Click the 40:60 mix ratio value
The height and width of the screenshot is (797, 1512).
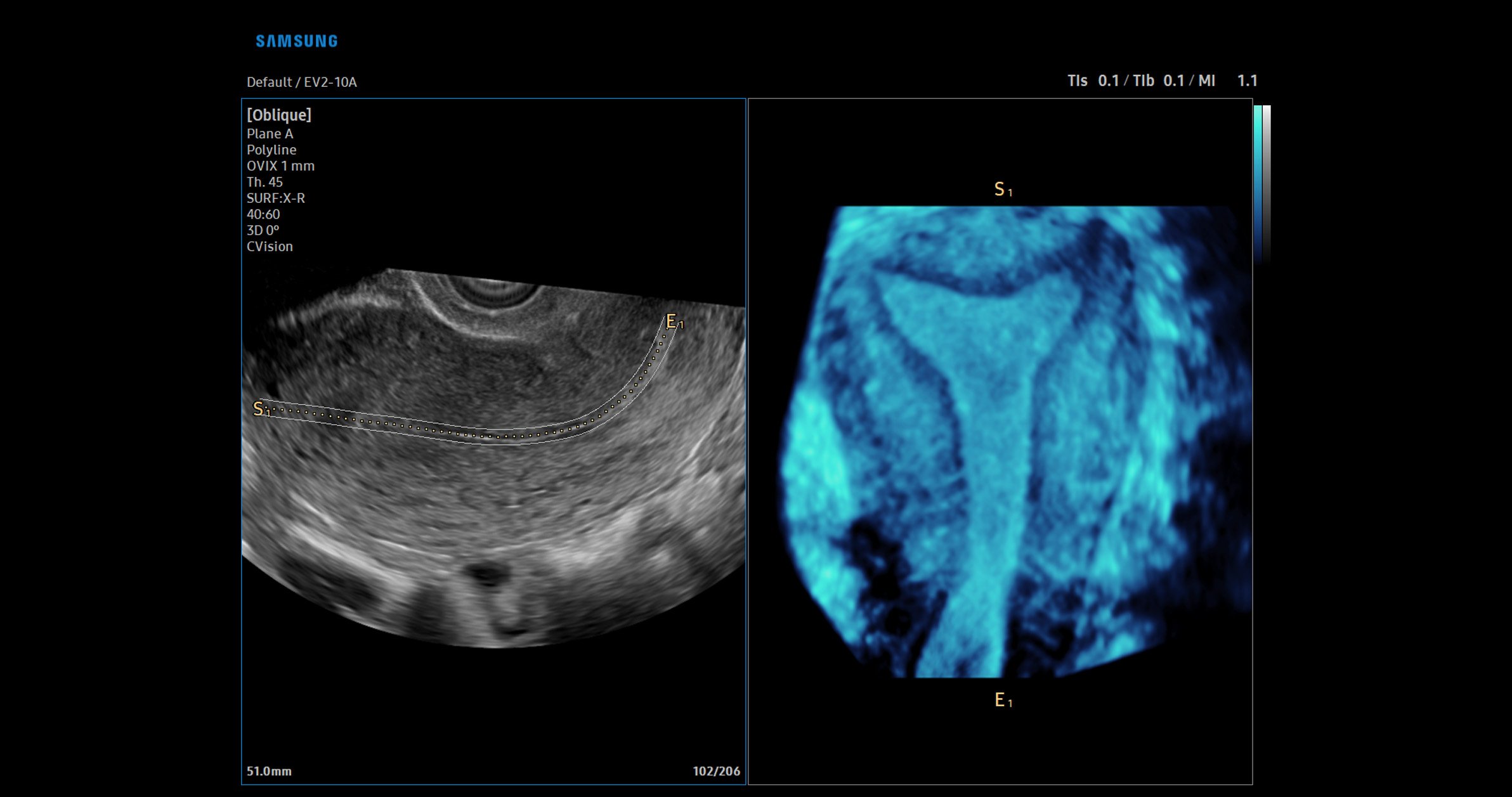(x=263, y=214)
